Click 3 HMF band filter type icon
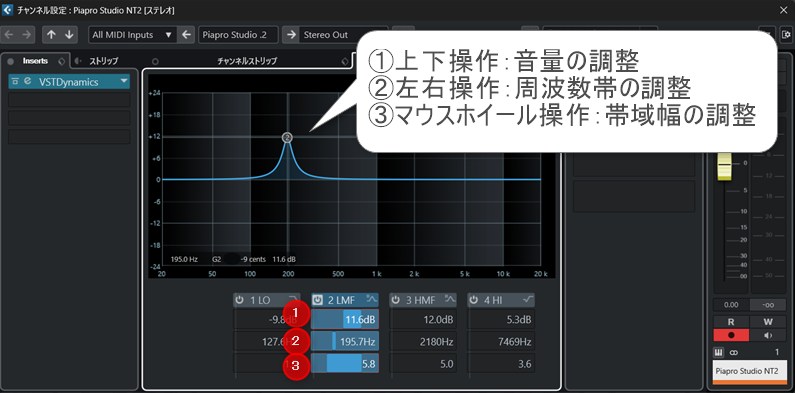 pos(450,299)
